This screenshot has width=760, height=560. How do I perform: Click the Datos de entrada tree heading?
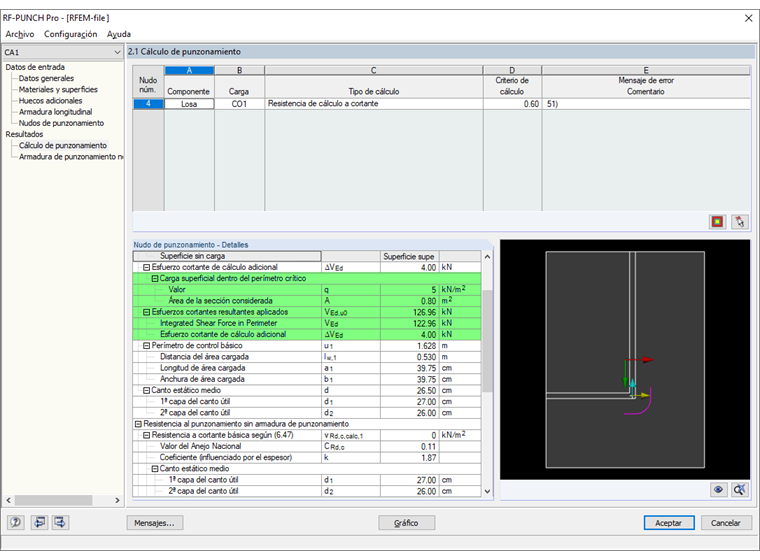click(35, 67)
